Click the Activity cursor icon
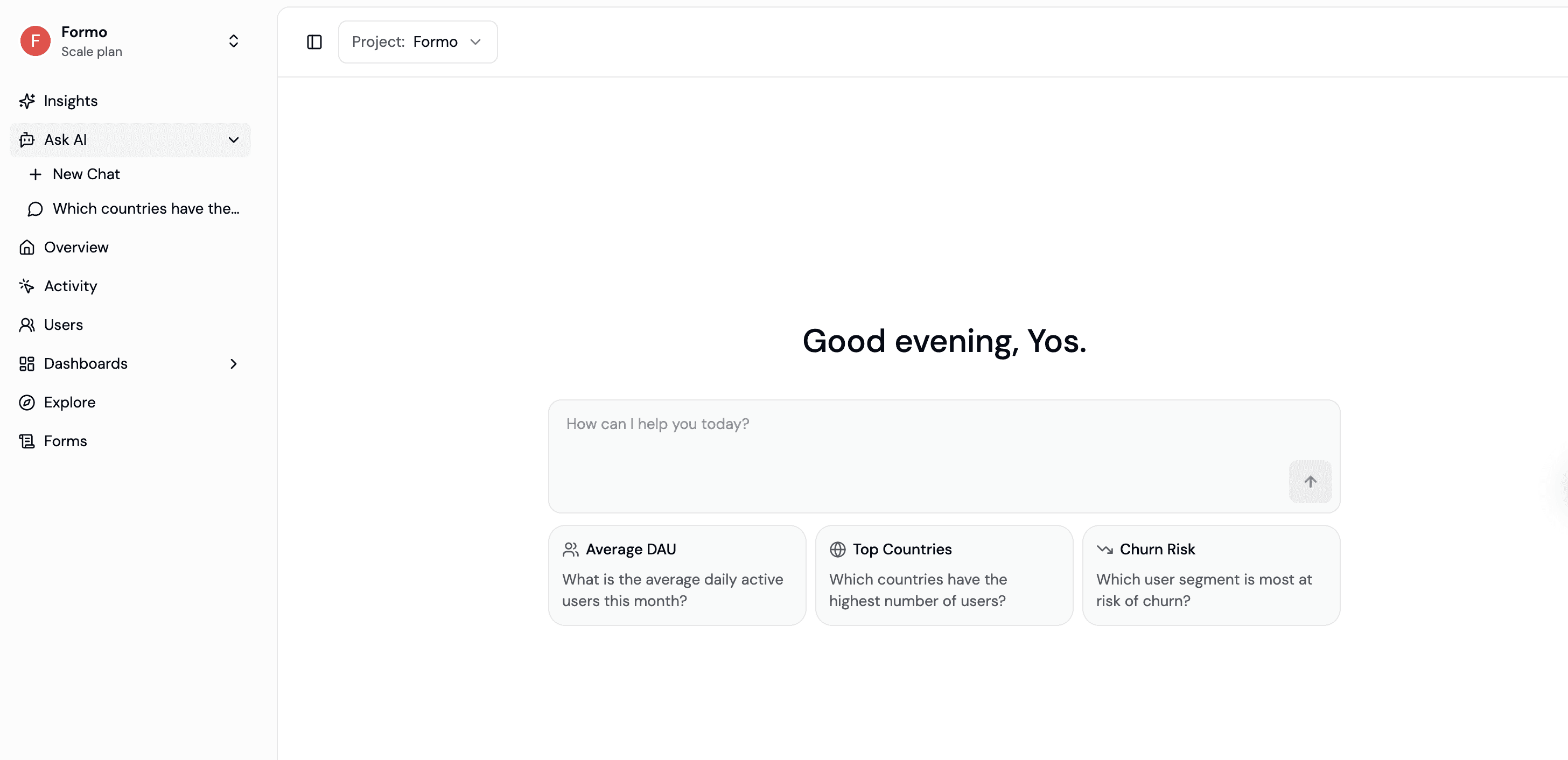The width and height of the screenshot is (1568, 760). [27, 286]
